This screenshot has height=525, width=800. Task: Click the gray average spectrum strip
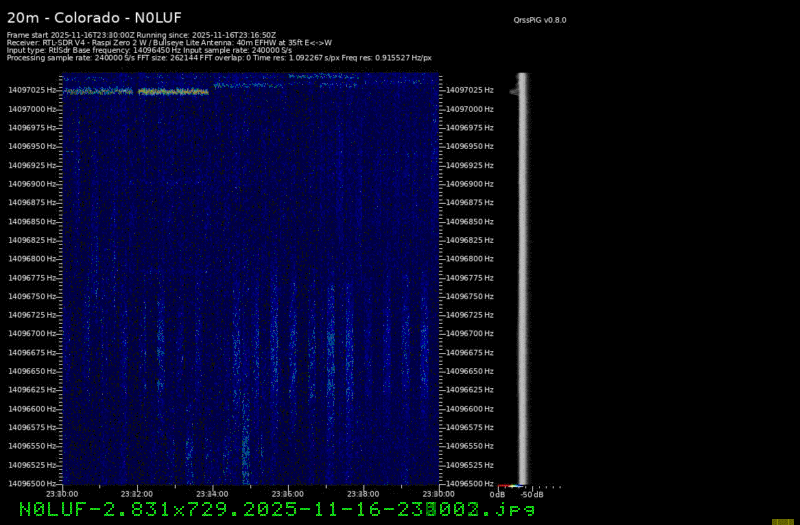pyautogui.click(x=522, y=279)
